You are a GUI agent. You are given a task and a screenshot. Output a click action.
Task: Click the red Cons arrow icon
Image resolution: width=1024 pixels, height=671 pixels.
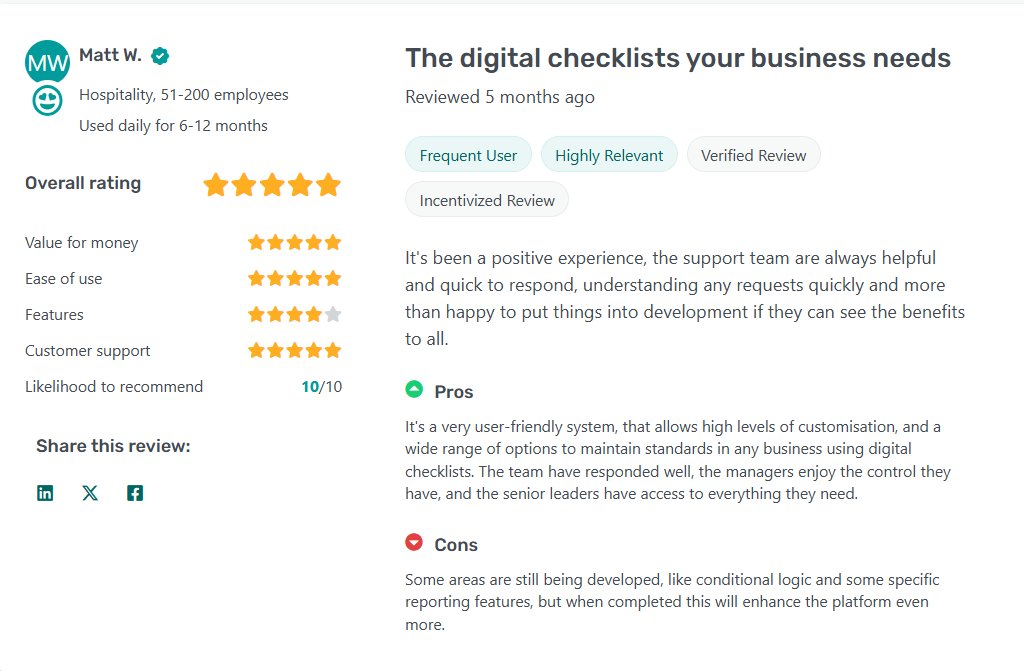click(414, 543)
